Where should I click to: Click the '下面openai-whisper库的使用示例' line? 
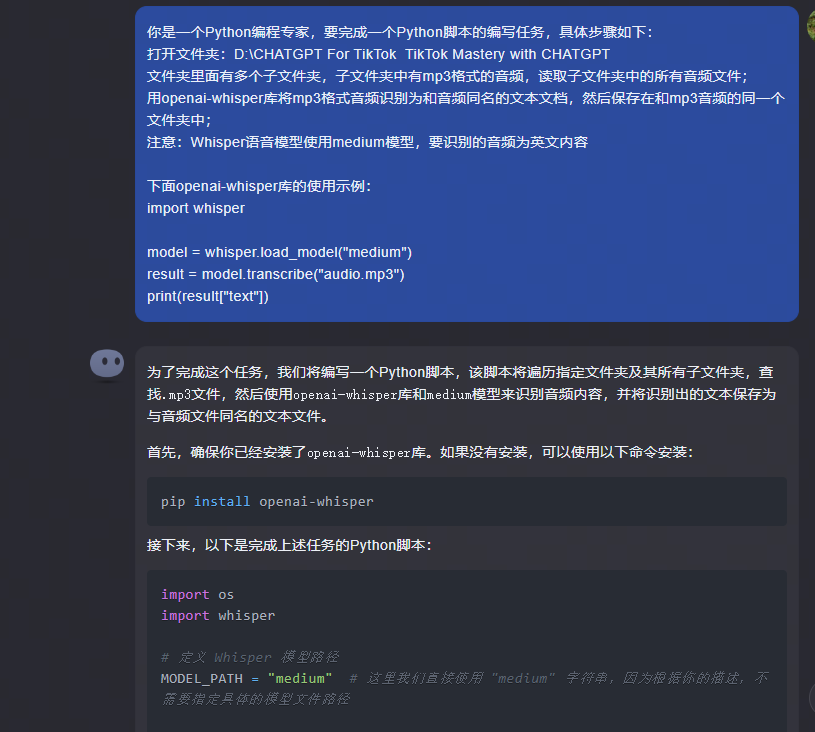[259, 186]
